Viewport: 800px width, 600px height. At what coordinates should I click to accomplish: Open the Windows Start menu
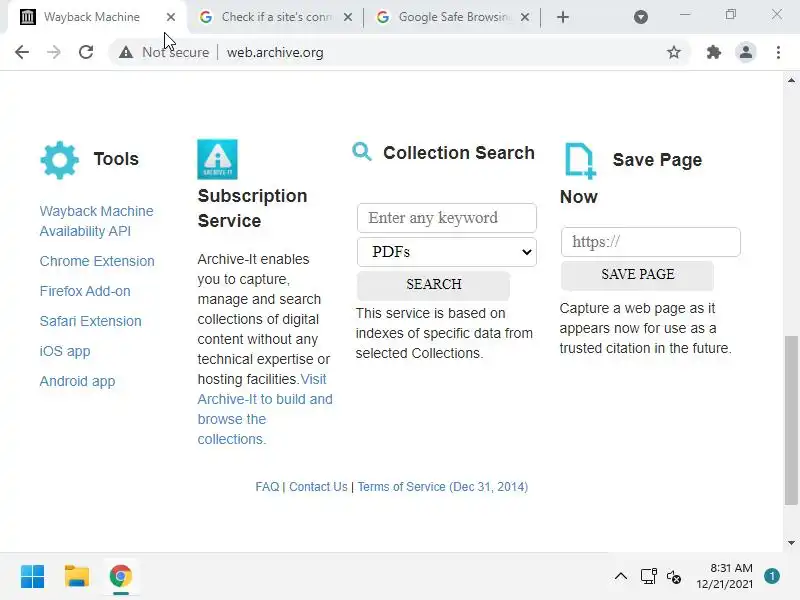point(33,576)
